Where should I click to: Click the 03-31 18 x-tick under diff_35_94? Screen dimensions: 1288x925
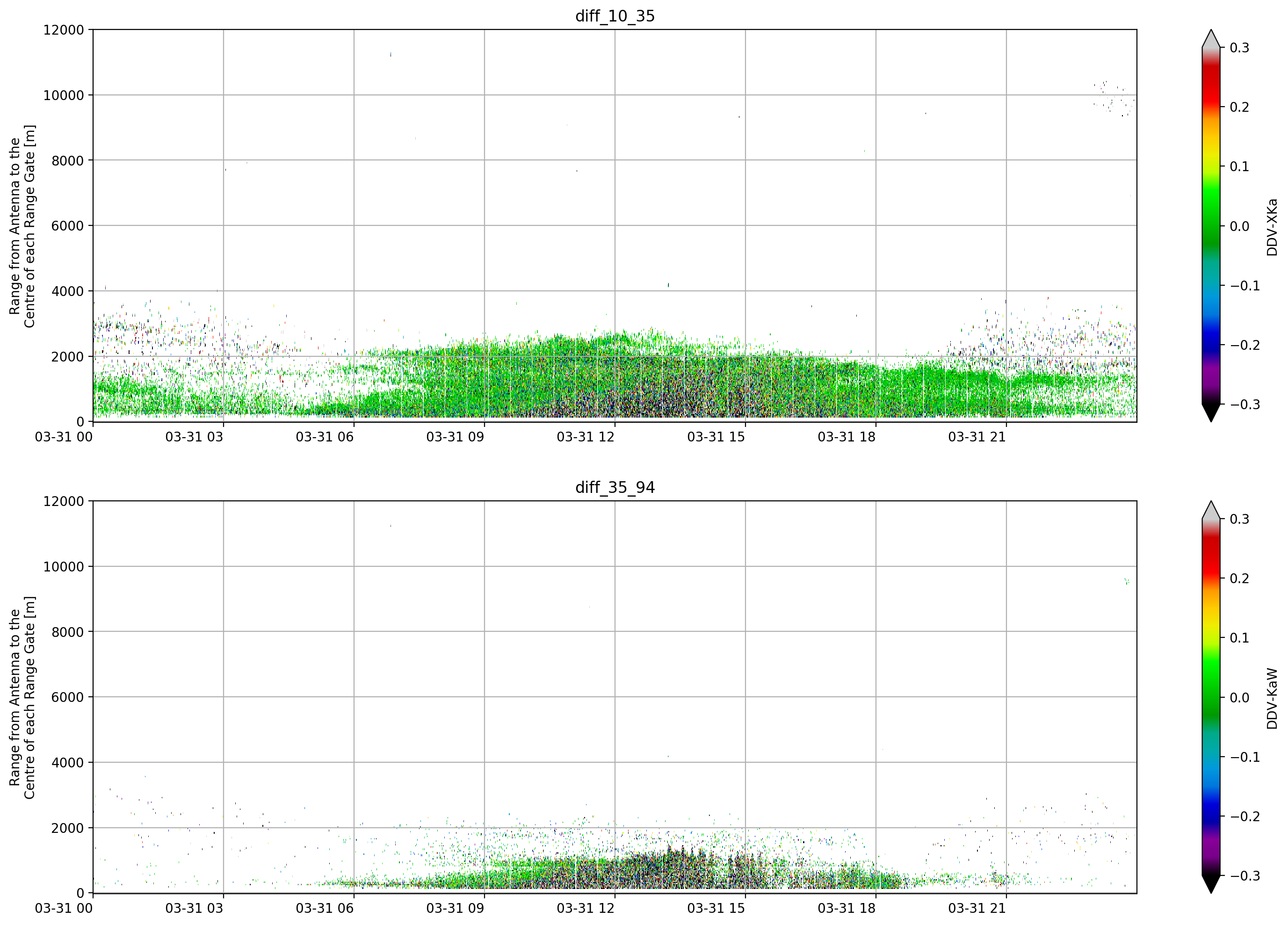point(847,908)
